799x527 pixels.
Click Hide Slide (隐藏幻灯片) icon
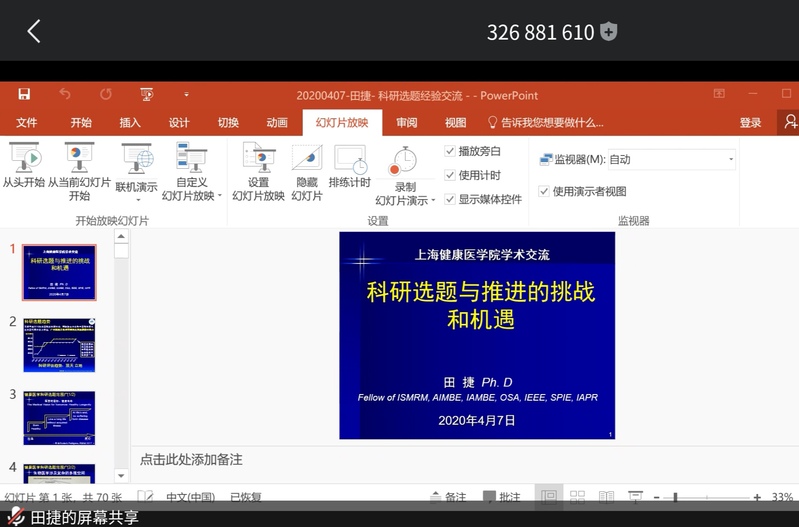(x=307, y=170)
